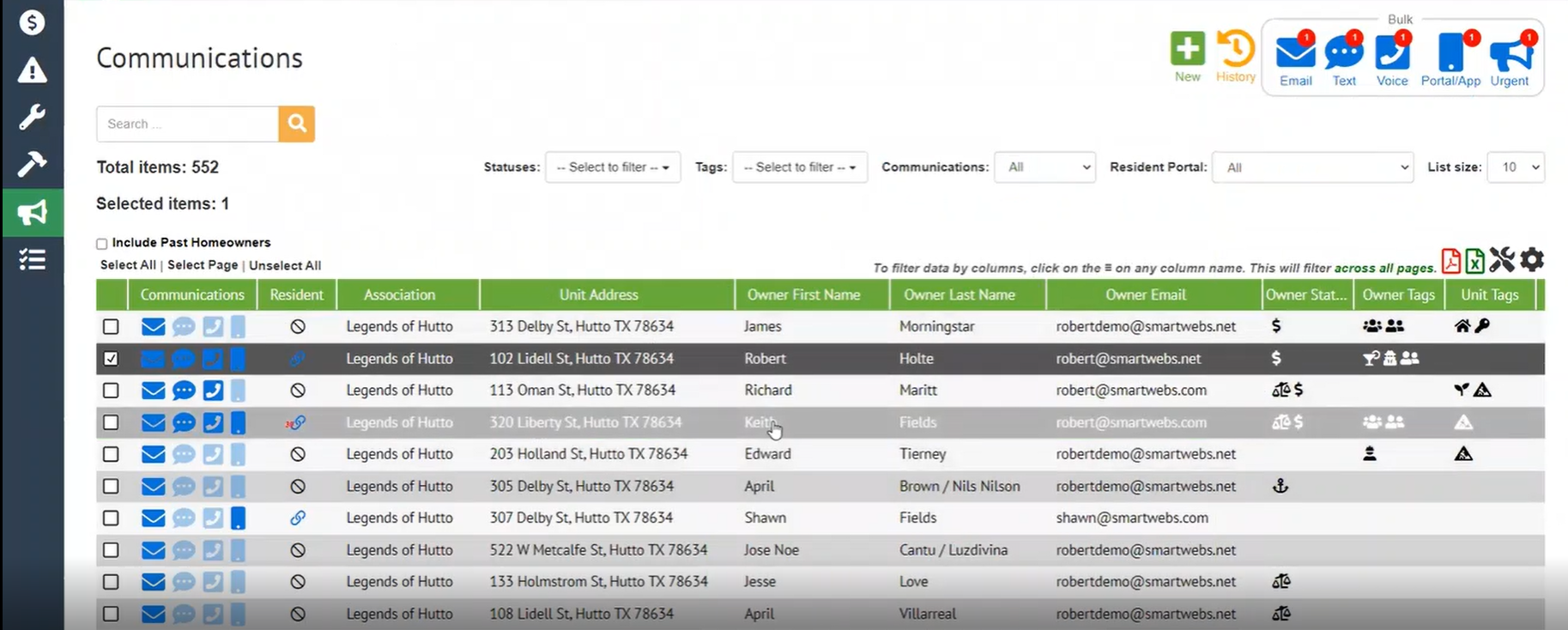Click the Unselect All link
The image size is (1568, 630).
click(285, 266)
